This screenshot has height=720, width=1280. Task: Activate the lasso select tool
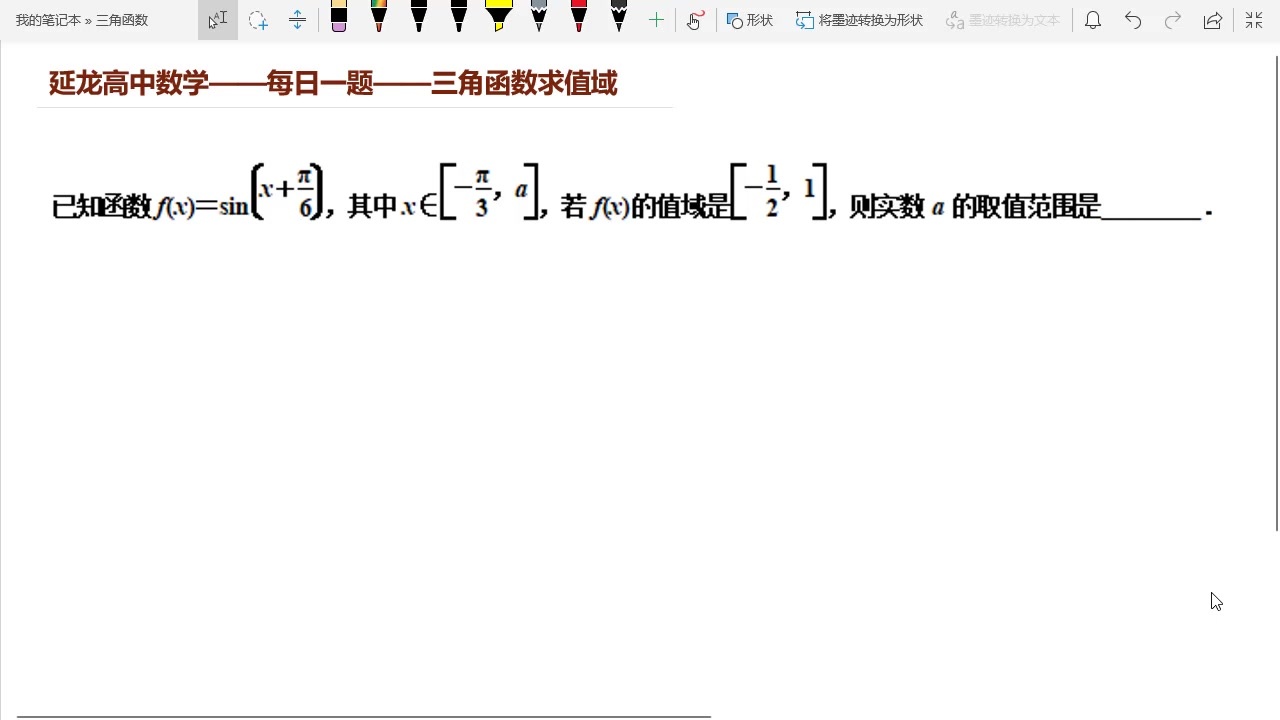point(258,20)
